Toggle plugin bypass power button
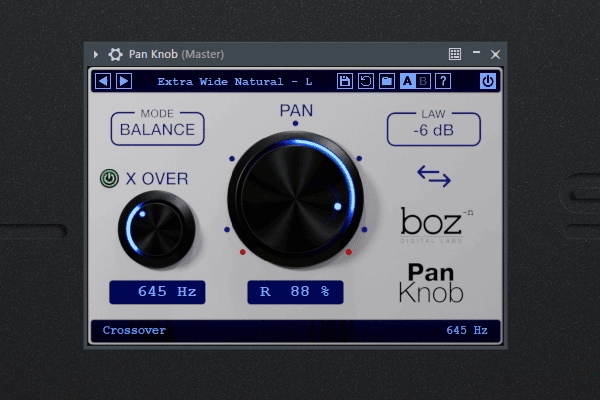Image resolution: width=600 pixels, height=400 pixels. [488, 81]
